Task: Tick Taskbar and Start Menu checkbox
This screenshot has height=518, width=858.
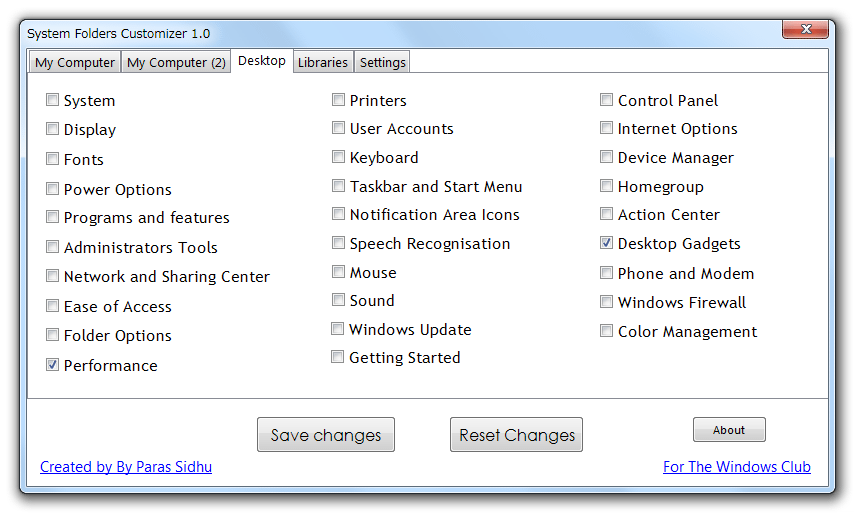Action: pos(338,185)
